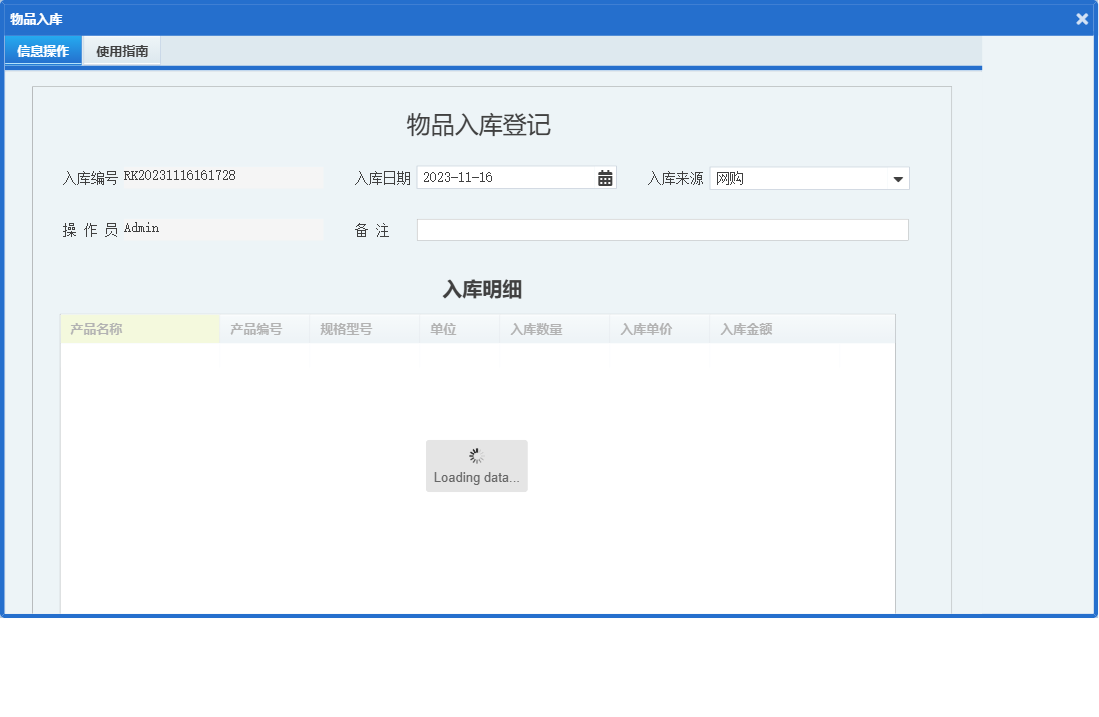The height and width of the screenshot is (717, 1099).
Task: Click the Loading data spinner icon
Action: click(477, 455)
